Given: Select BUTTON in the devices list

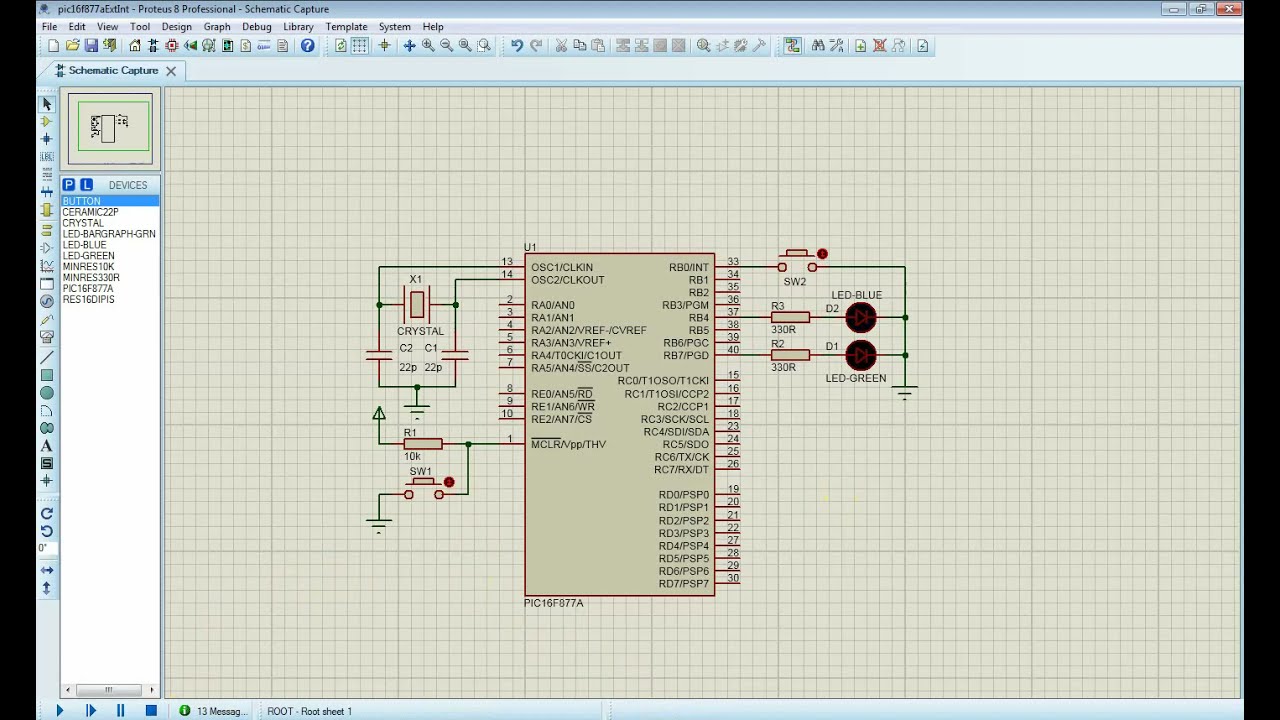Looking at the screenshot, I should [110, 201].
